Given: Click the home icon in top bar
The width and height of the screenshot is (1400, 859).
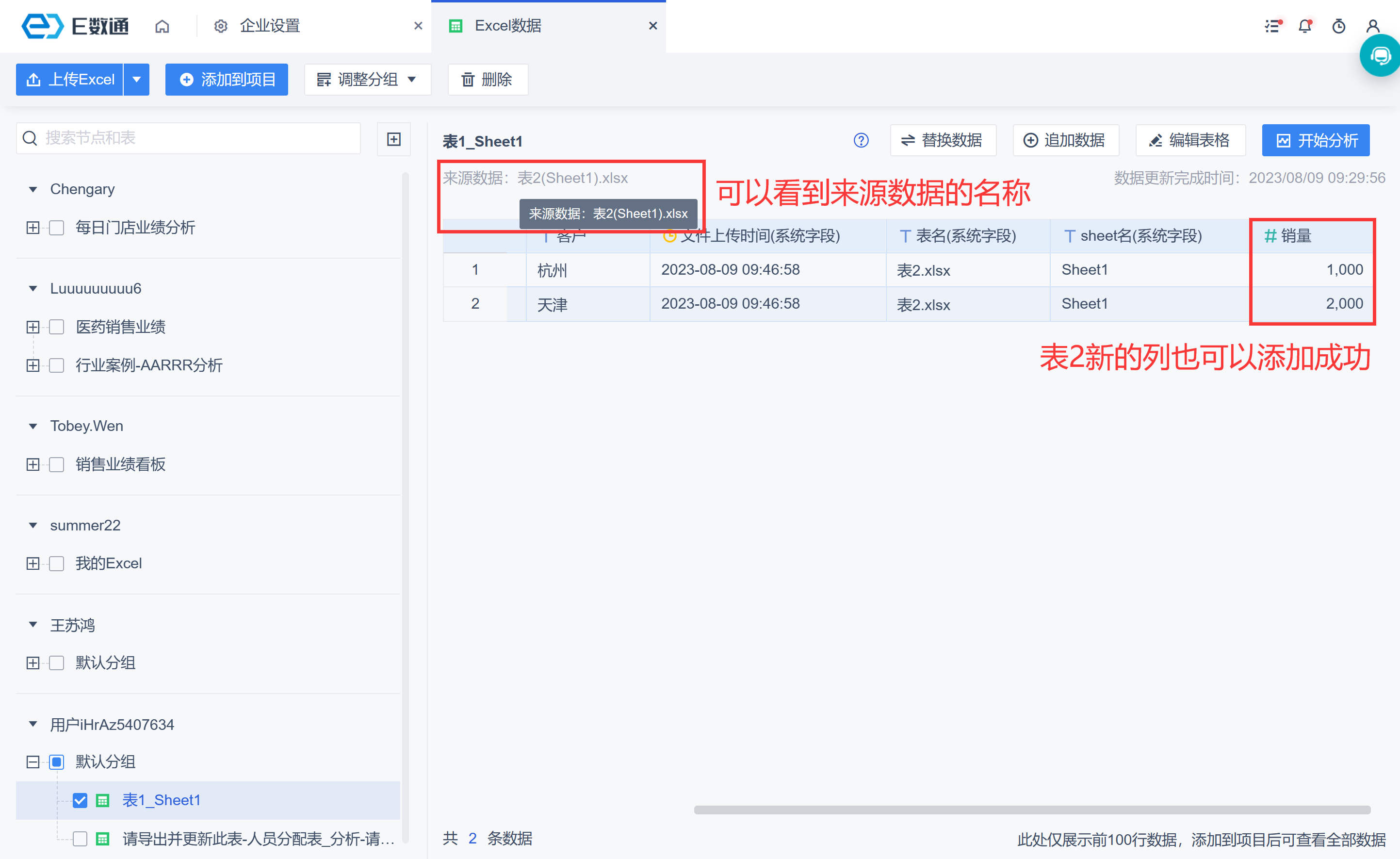Looking at the screenshot, I should tap(162, 26).
